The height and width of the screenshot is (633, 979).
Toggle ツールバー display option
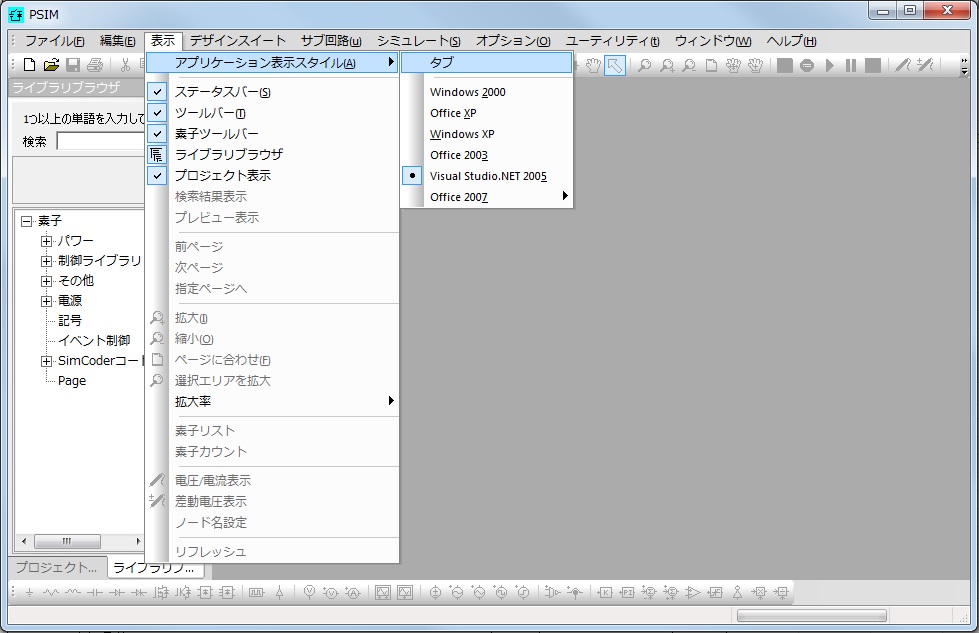coord(210,113)
